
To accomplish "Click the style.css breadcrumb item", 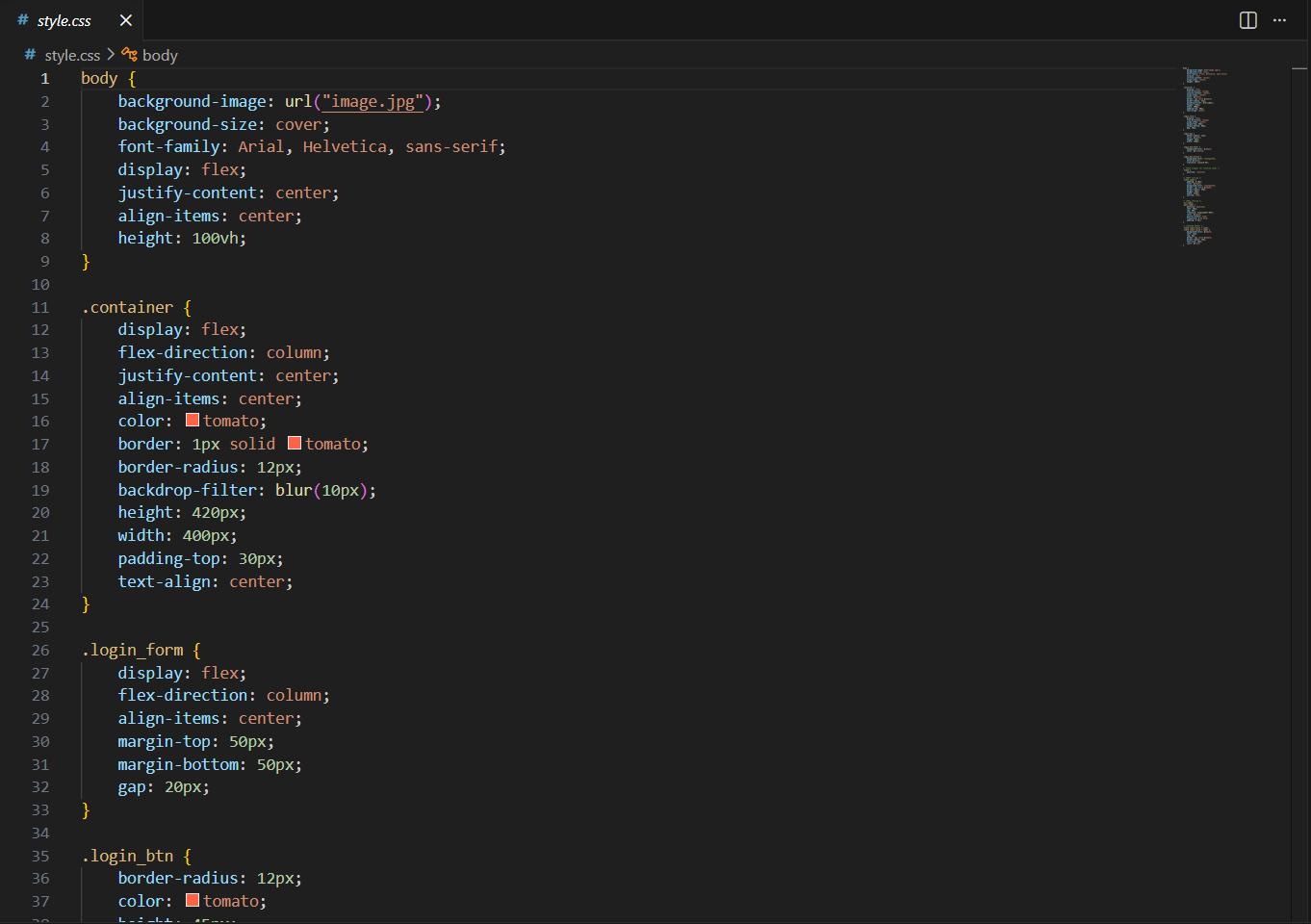I will point(72,56).
